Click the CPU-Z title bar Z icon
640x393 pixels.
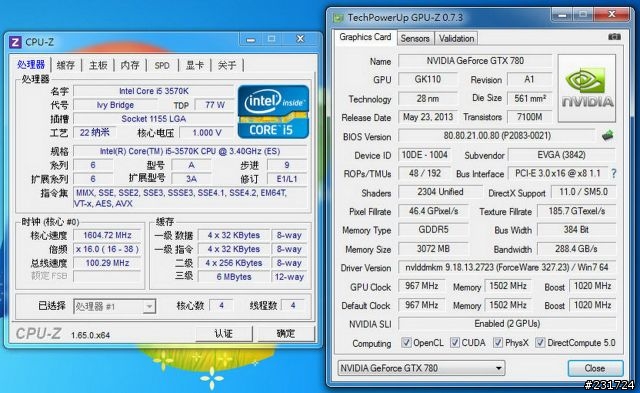tap(15, 42)
